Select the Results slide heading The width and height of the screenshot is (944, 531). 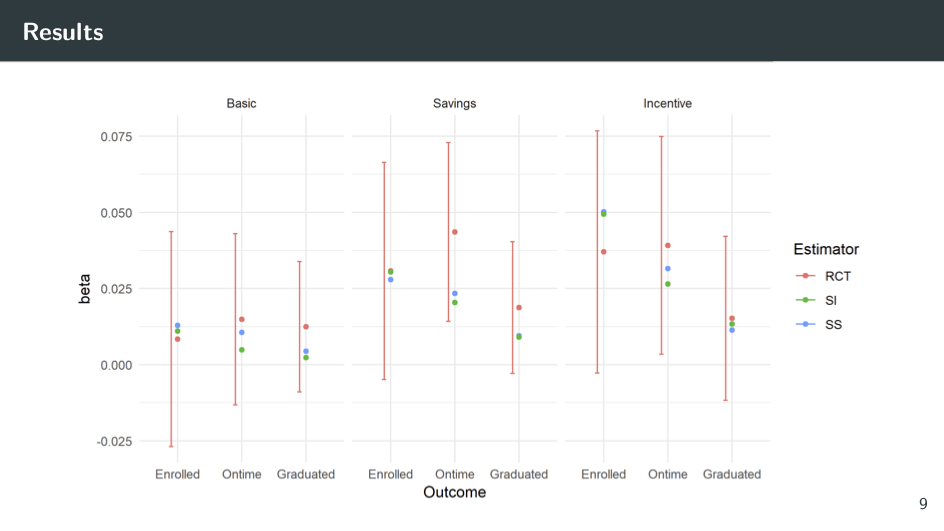[x=63, y=32]
